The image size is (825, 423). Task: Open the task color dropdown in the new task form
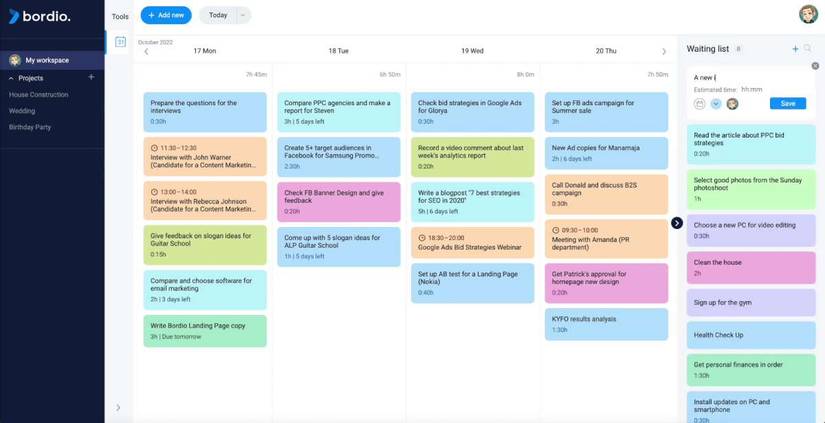(x=716, y=104)
